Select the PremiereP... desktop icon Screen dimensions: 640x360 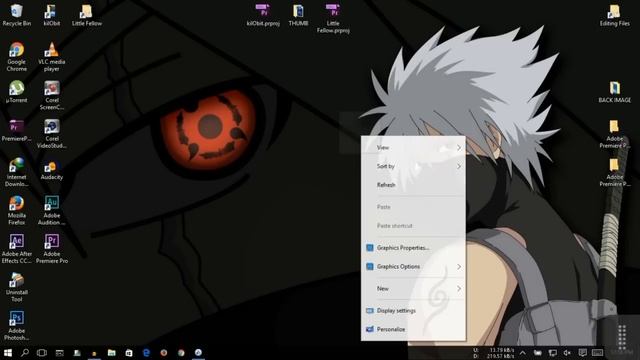[16, 131]
